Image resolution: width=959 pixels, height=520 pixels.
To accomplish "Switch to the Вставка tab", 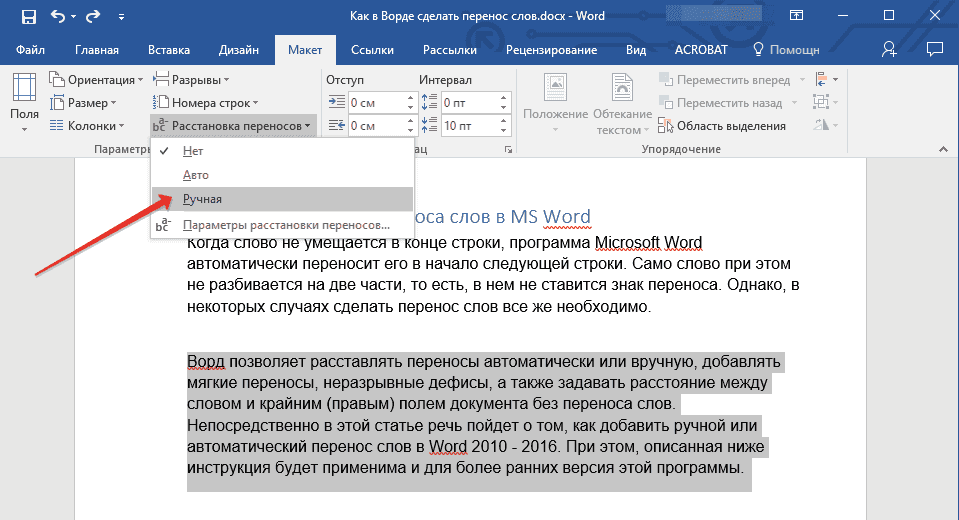I will 169,50.
